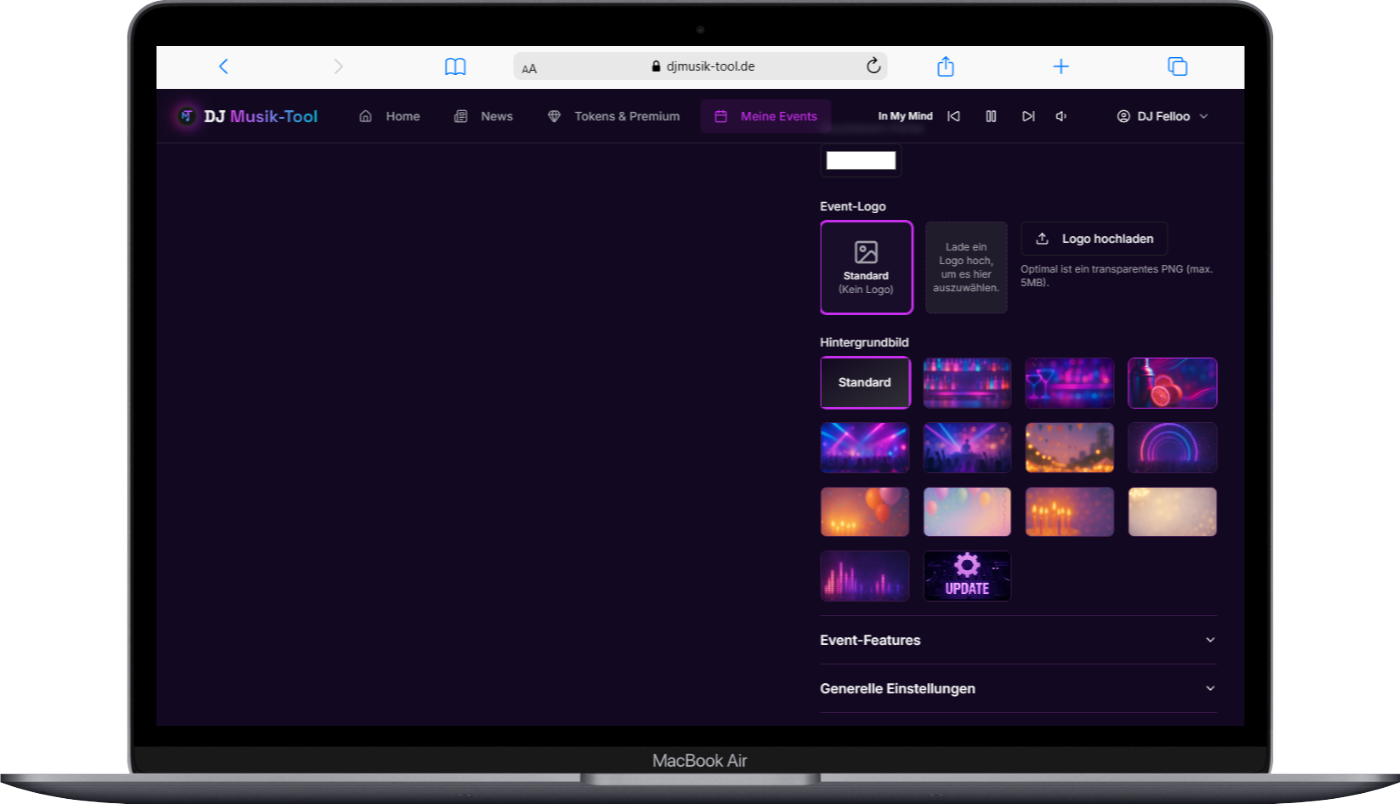Screen dimensions: 1400x804
Task: Click the DJ Musik-Tool logo
Action: click(246, 117)
